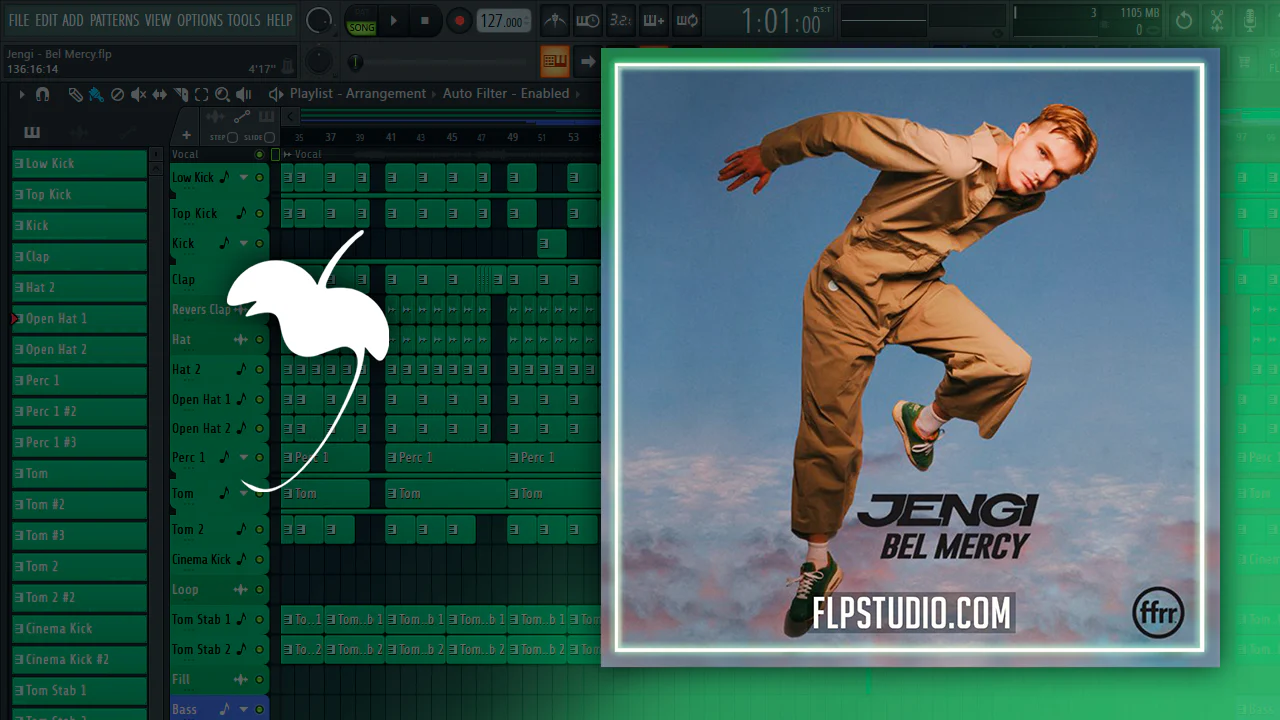Show pattern clips via piano icon in picker
The width and height of the screenshot is (1280, 720).
tap(32, 132)
